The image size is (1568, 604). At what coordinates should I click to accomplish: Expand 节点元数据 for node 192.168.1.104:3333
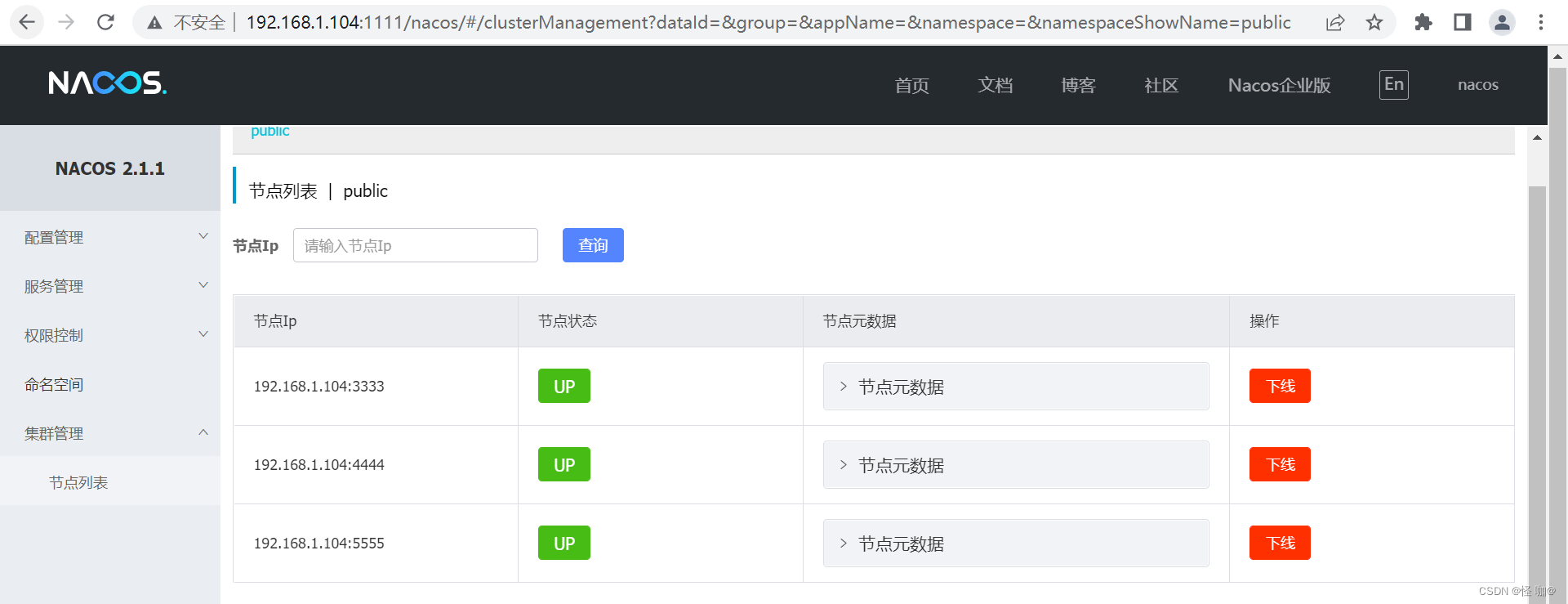click(x=1015, y=387)
